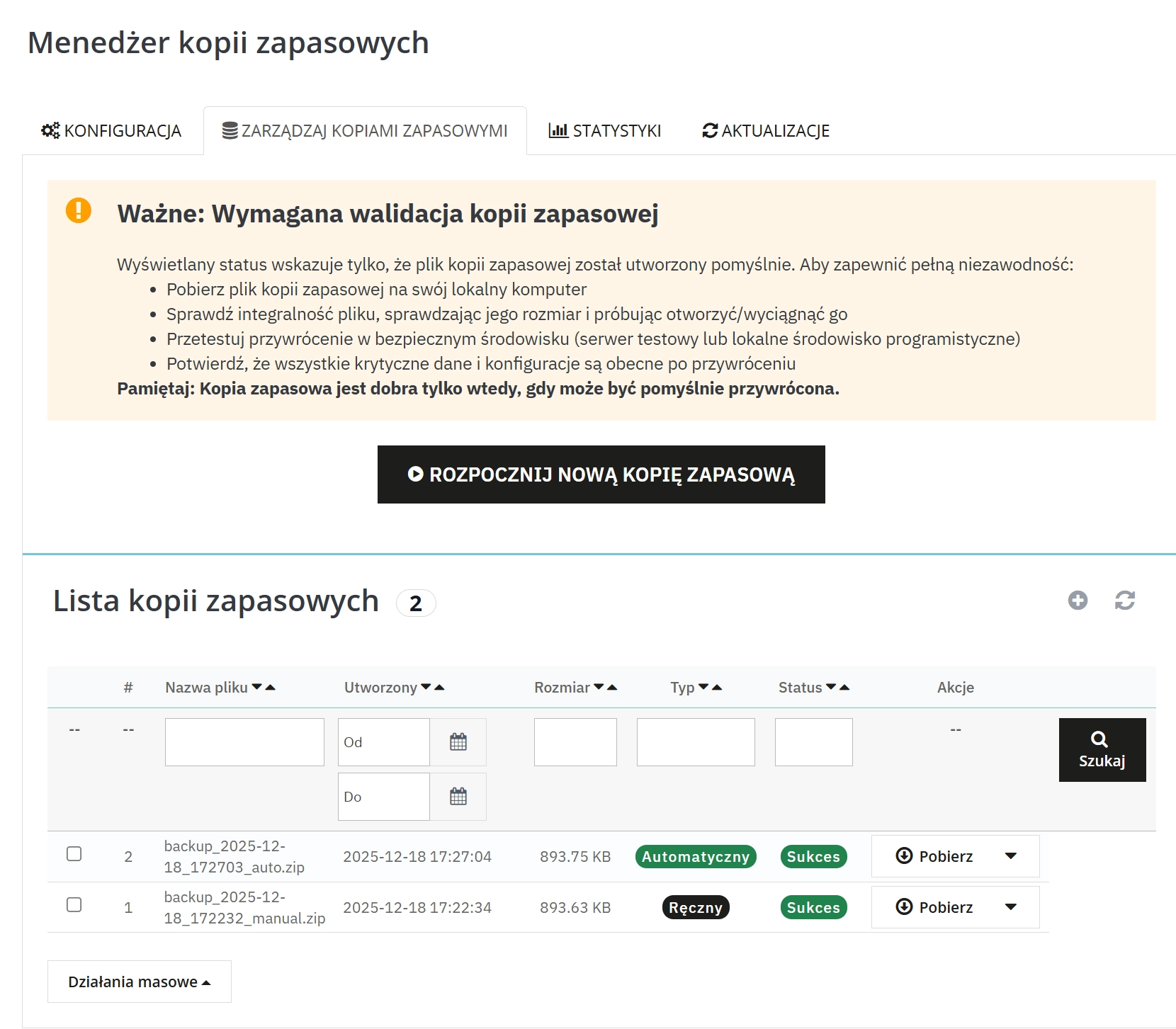Click the Nazwa pliku filter input field
The height and width of the screenshot is (1029, 1176).
pyautogui.click(x=244, y=742)
